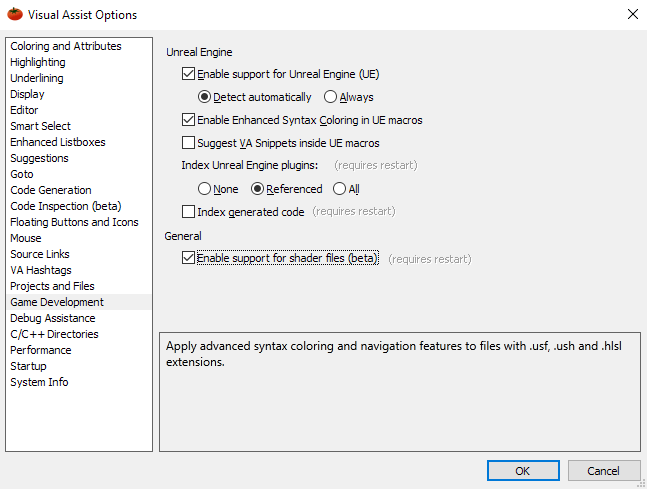The width and height of the screenshot is (647, 489).
Task: Choose All for plugin indexing
Action: [x=339, y=189]
